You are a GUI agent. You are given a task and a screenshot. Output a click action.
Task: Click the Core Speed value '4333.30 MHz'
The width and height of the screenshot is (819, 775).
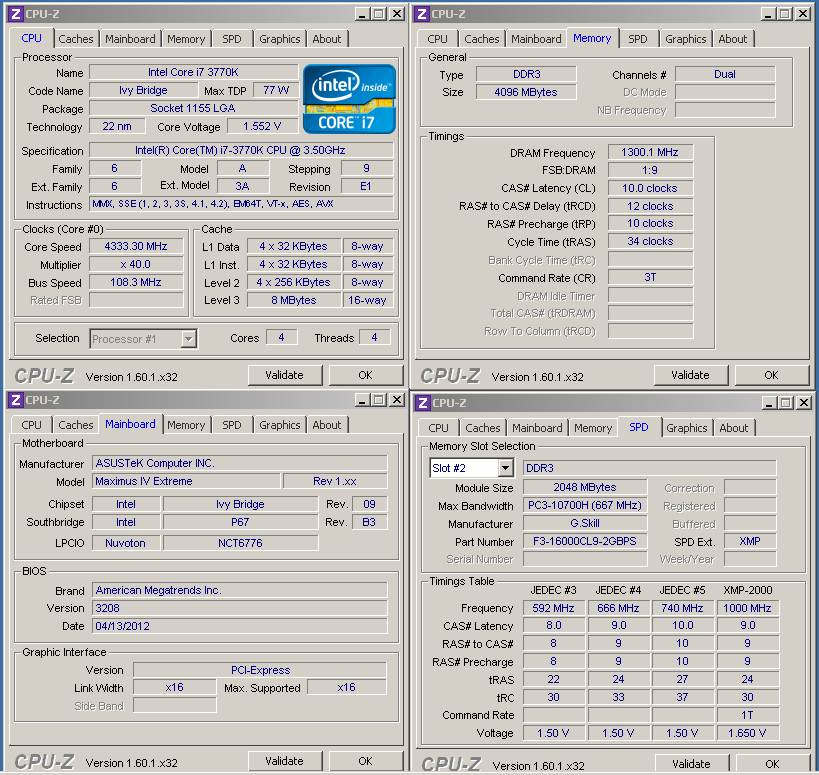[x=136, y=246]
